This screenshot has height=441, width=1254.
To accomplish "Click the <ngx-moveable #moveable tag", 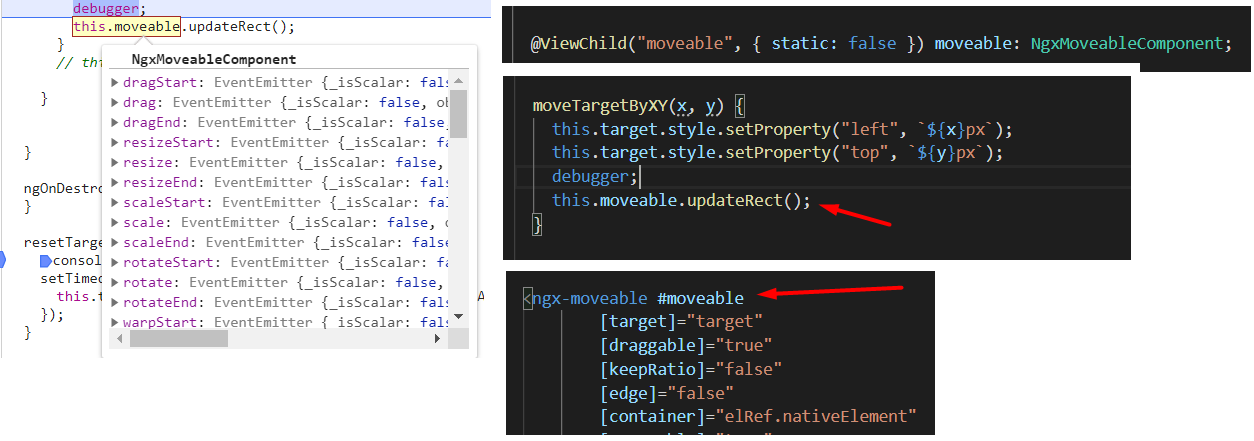I will pyautogui.click(x=634, y=299).
